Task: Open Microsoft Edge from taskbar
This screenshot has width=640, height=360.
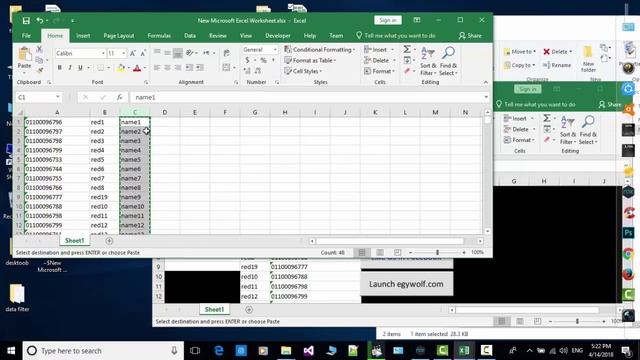Action: pyautogui.click(x=219, y=351)
